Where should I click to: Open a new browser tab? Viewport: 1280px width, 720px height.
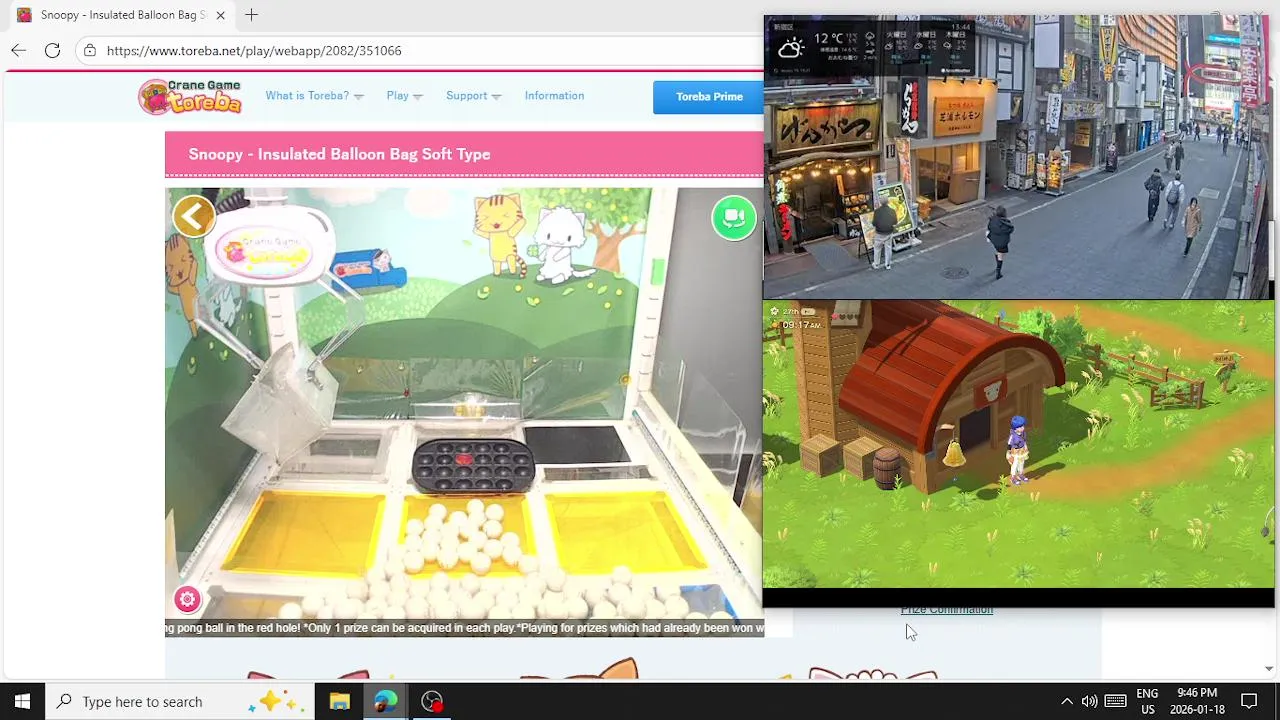(x=251, y=15)
